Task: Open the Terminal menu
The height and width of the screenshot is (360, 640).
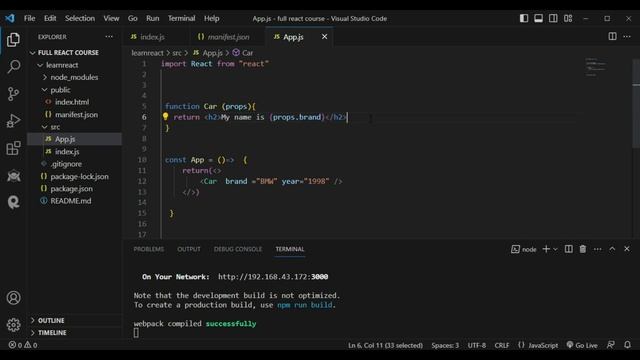Action: pos(181,18)
